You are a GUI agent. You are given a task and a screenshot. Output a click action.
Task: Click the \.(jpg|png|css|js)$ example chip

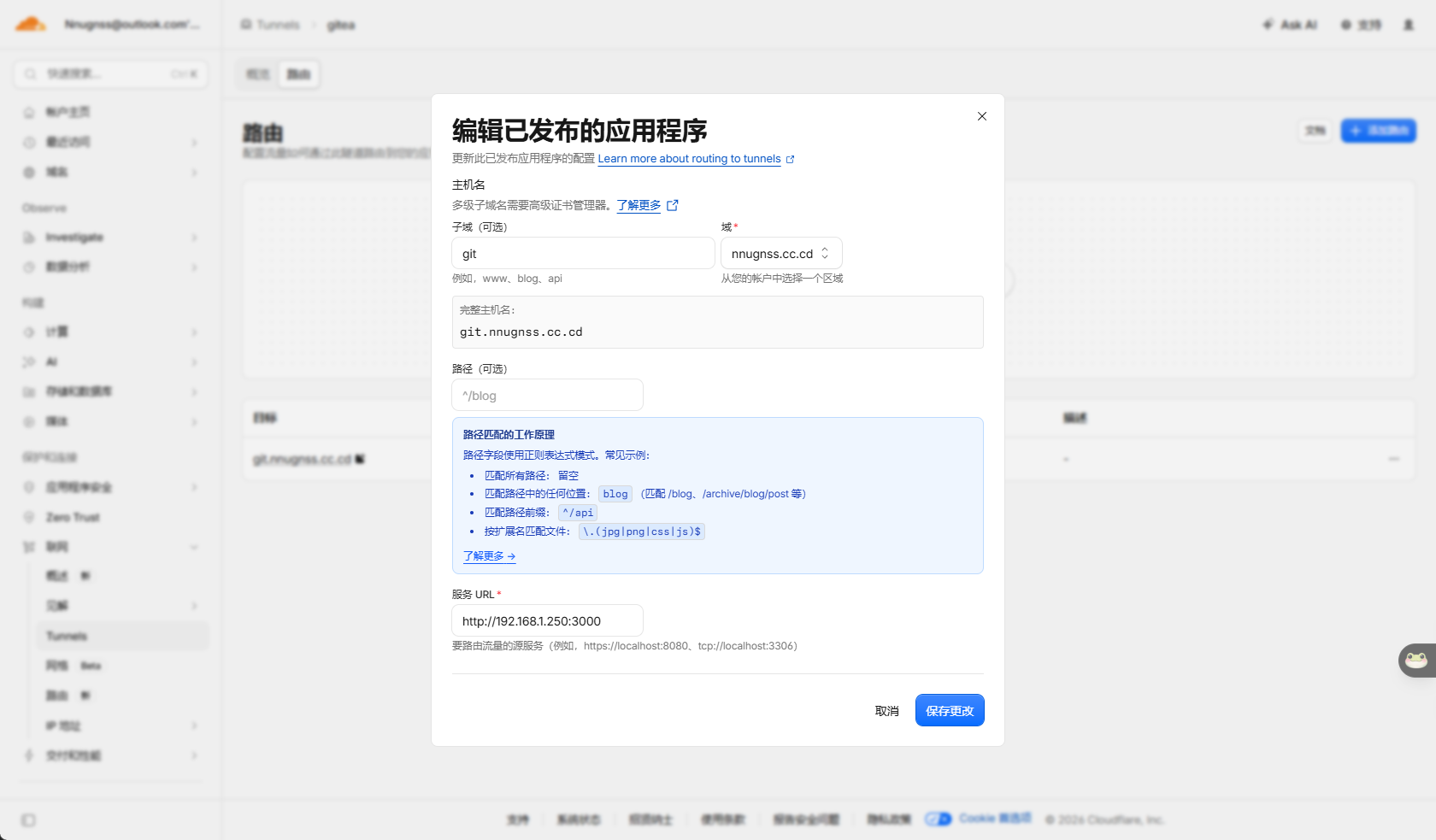(642, 532)
